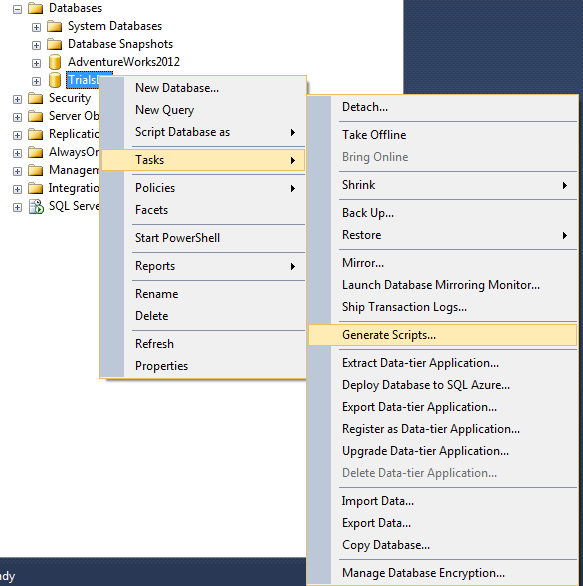Screen dimensions: 583x586
Task: Select Deploy Database to SQL Azure...
Action: point(442,385)
